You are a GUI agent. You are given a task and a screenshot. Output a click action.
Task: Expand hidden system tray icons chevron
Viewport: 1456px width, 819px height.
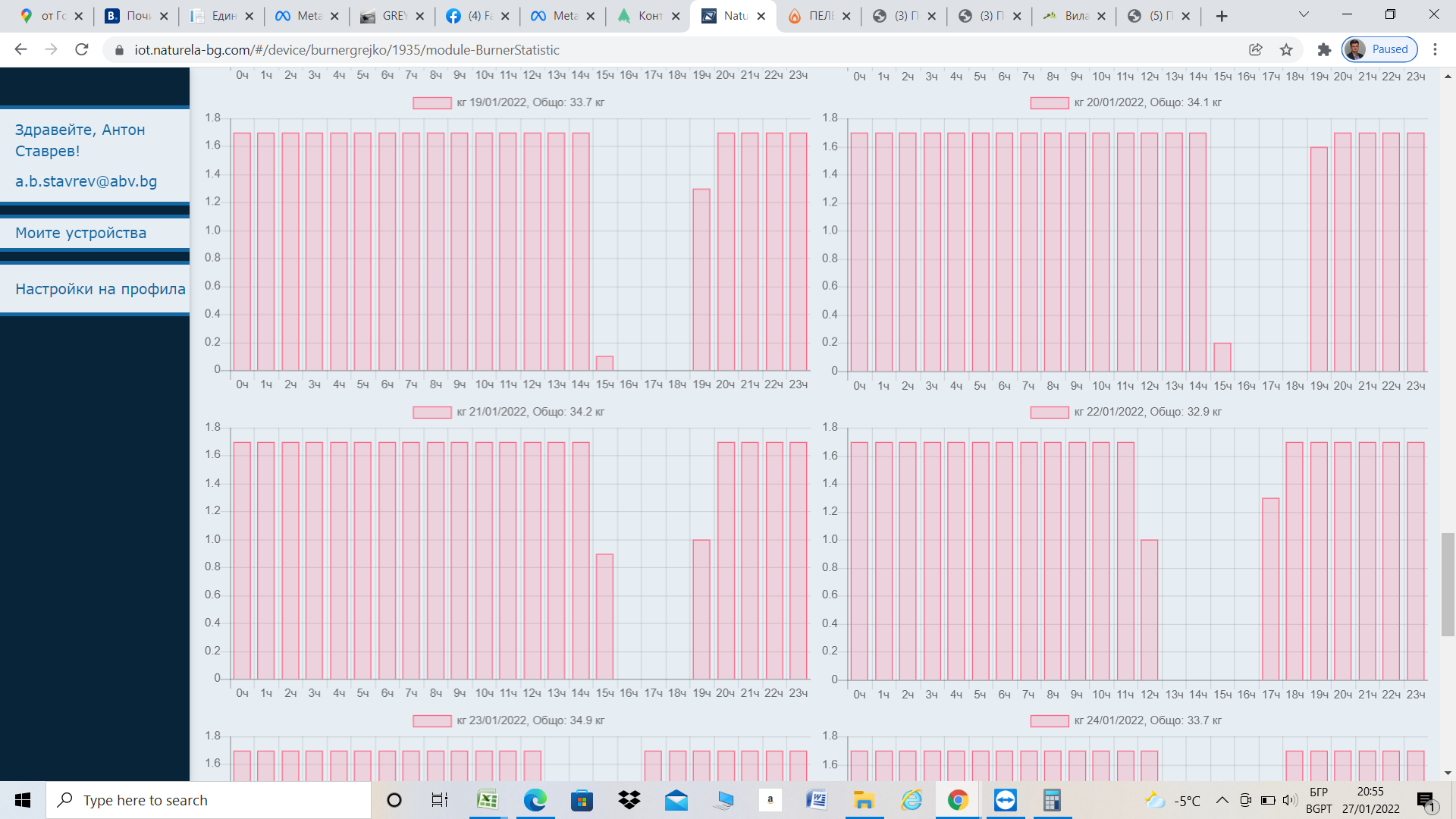click(1222, 800)
